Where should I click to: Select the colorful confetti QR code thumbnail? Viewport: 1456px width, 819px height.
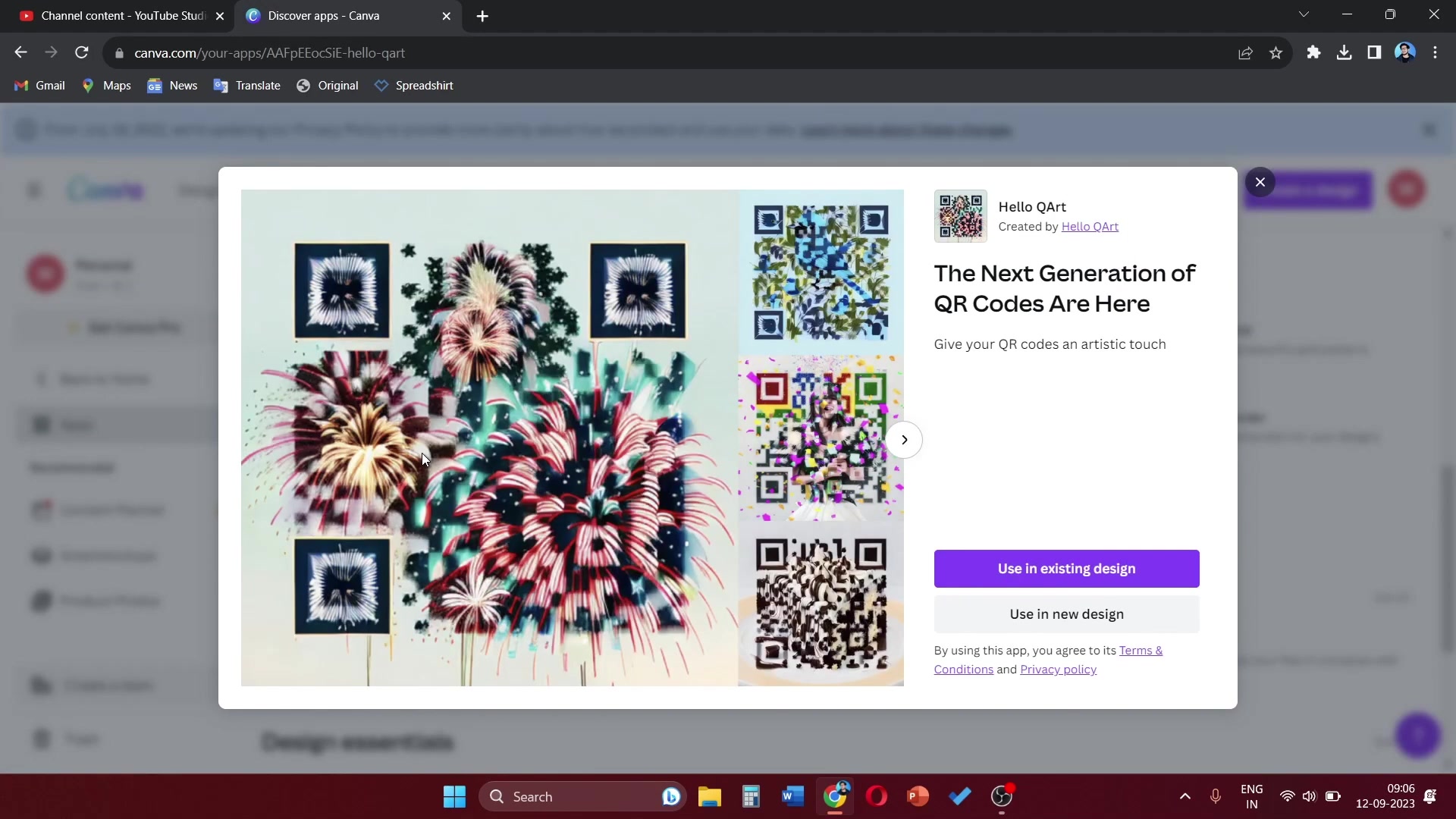[821, 438]
